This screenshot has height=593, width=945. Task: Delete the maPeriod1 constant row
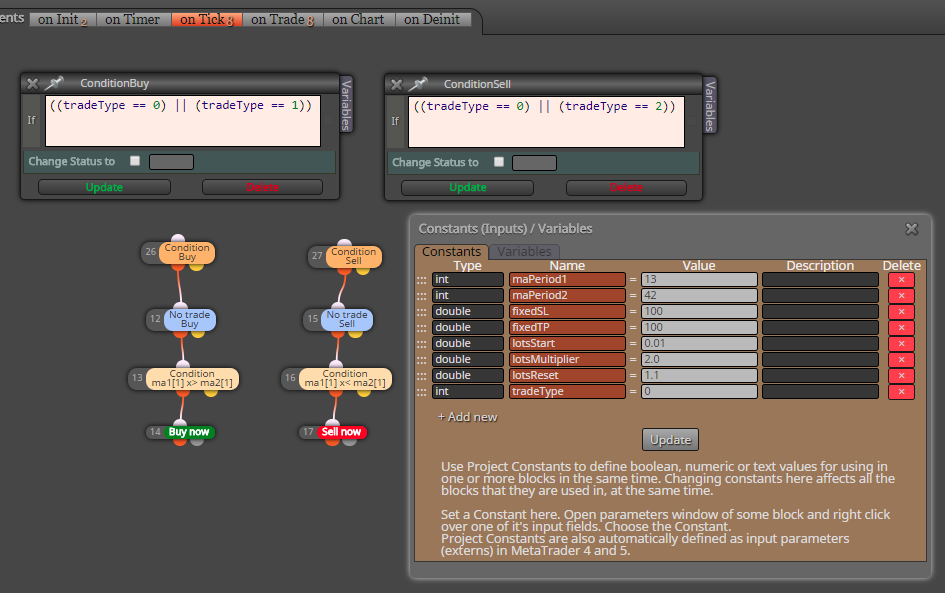[901, 280]
